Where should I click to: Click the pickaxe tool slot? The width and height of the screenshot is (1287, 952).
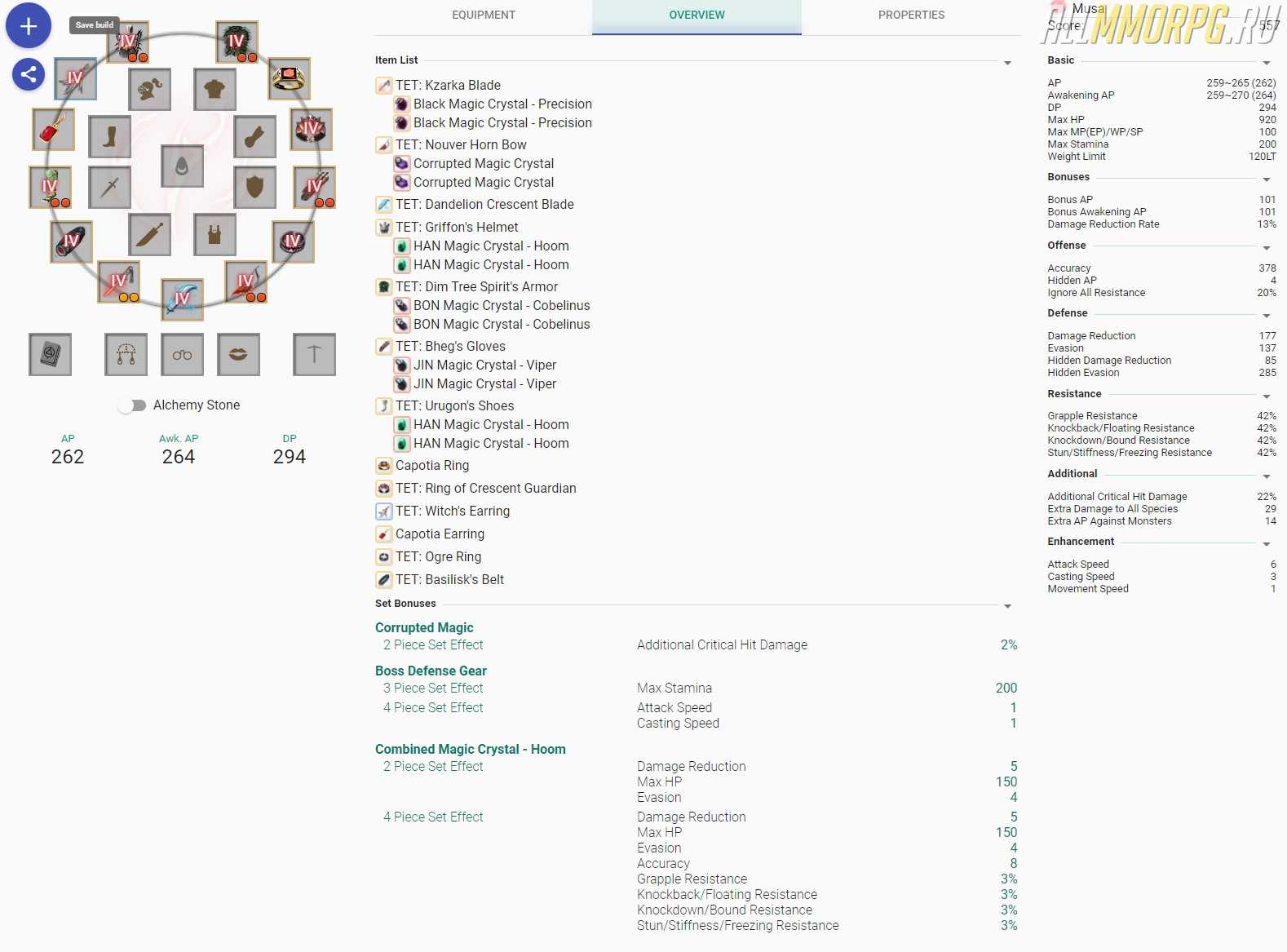(x=314, y=354)
